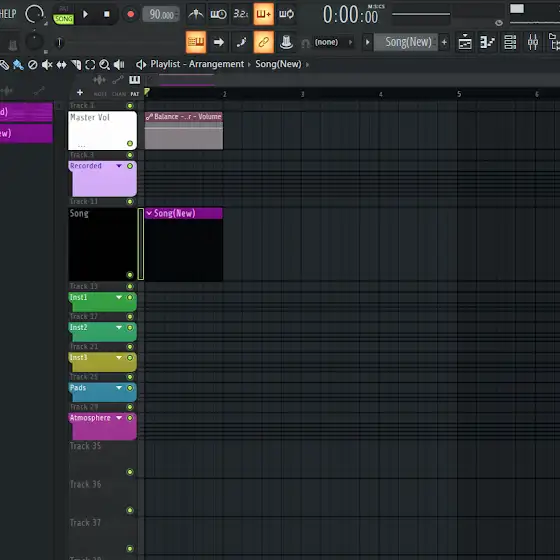Image resolution: width=560 pixels, height=560 pixels.
Task: Select the Mute tool in playlist toolbar
Action: (47, 65)
